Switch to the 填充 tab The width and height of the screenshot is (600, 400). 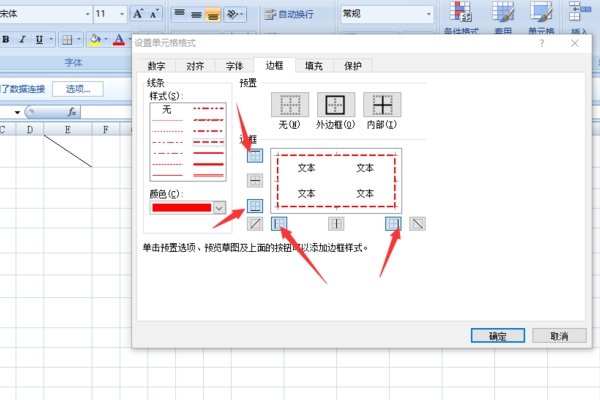(314, 66)
